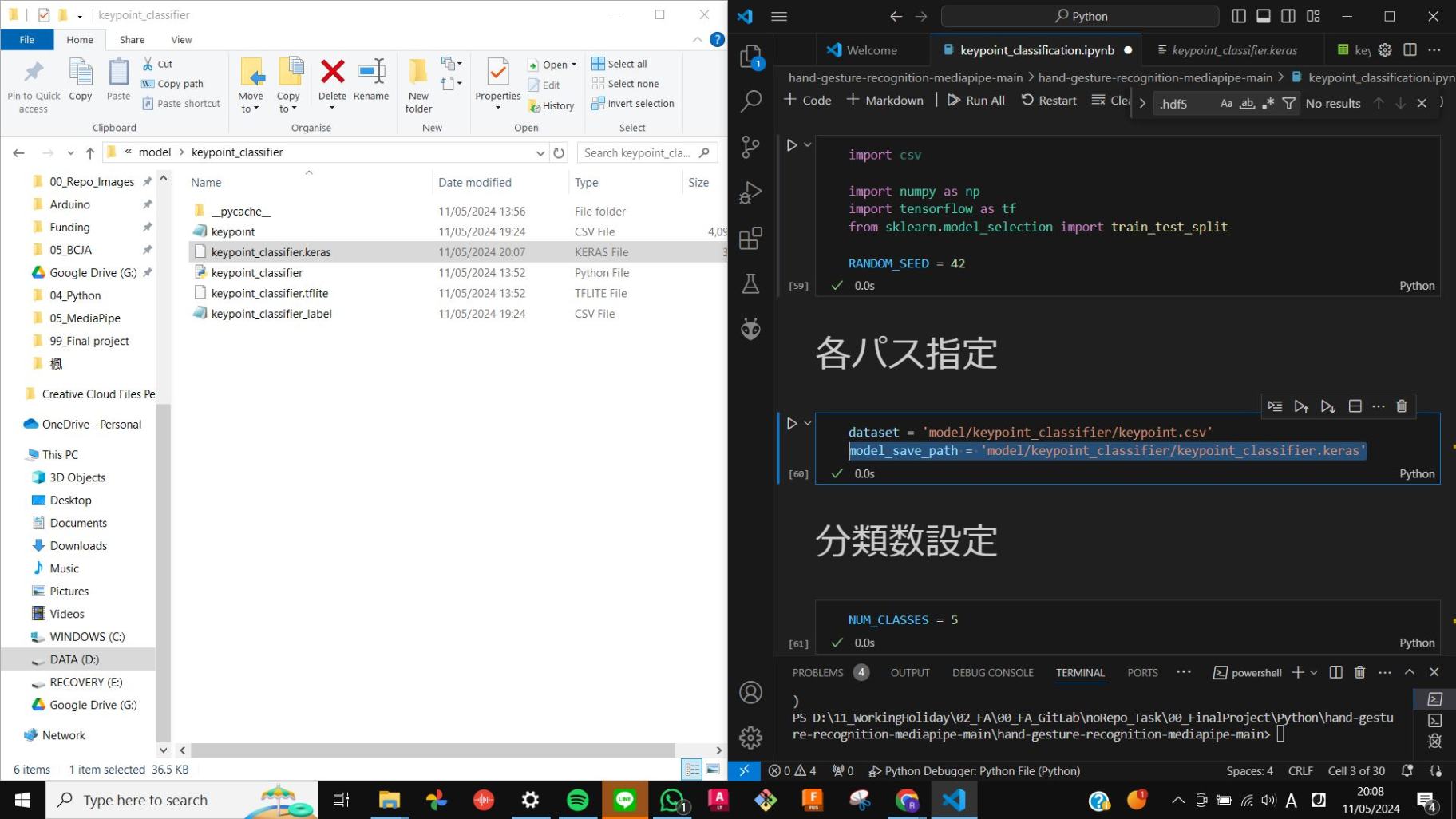Open the Testing flask view

coord(750,283)
